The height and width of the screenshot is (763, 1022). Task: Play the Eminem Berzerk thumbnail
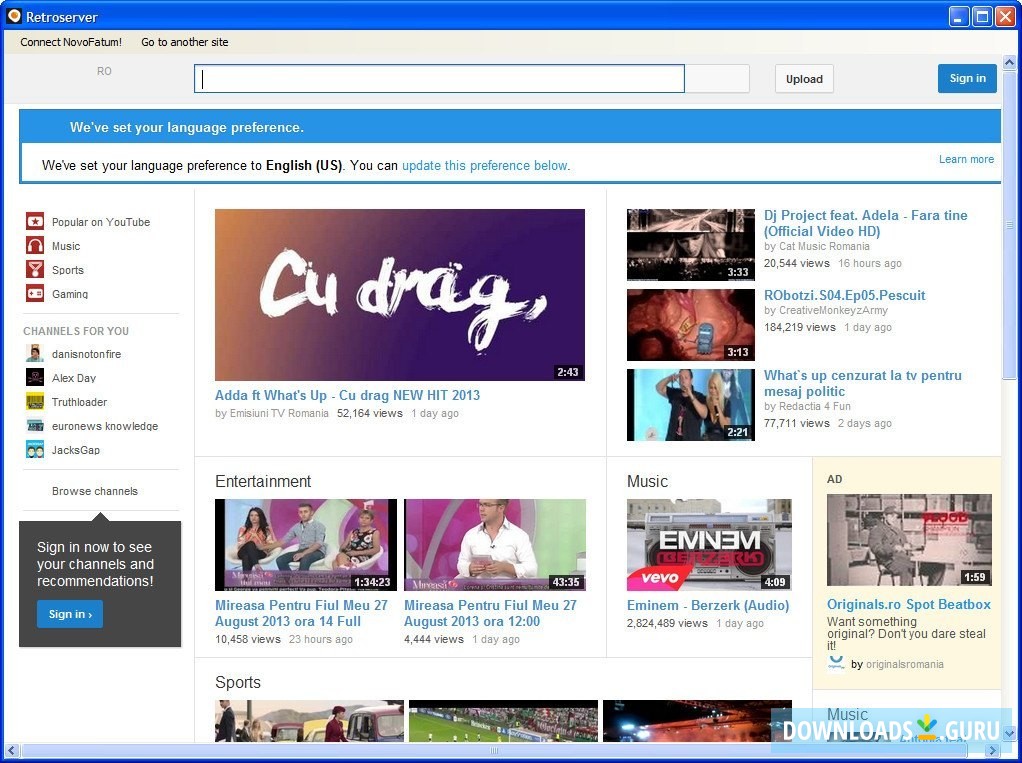(x=709, y=545)
